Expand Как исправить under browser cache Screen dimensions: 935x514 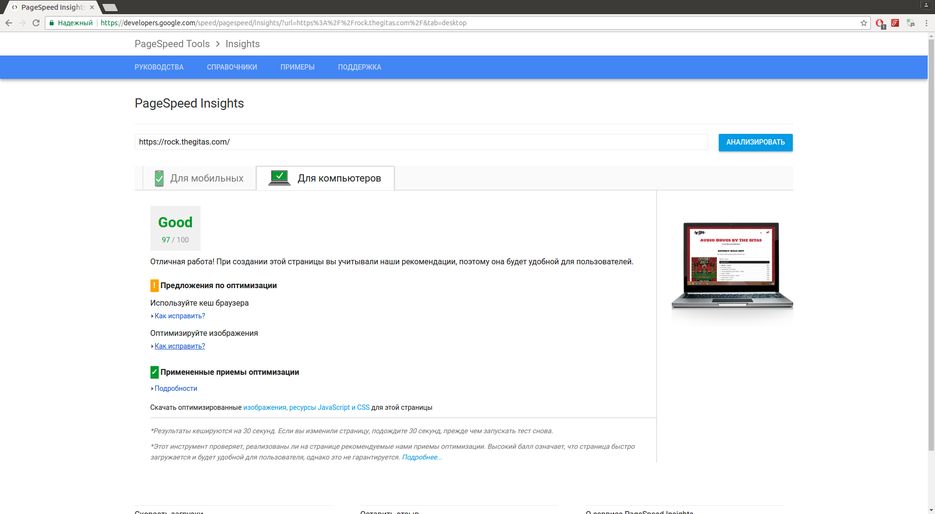179,316
